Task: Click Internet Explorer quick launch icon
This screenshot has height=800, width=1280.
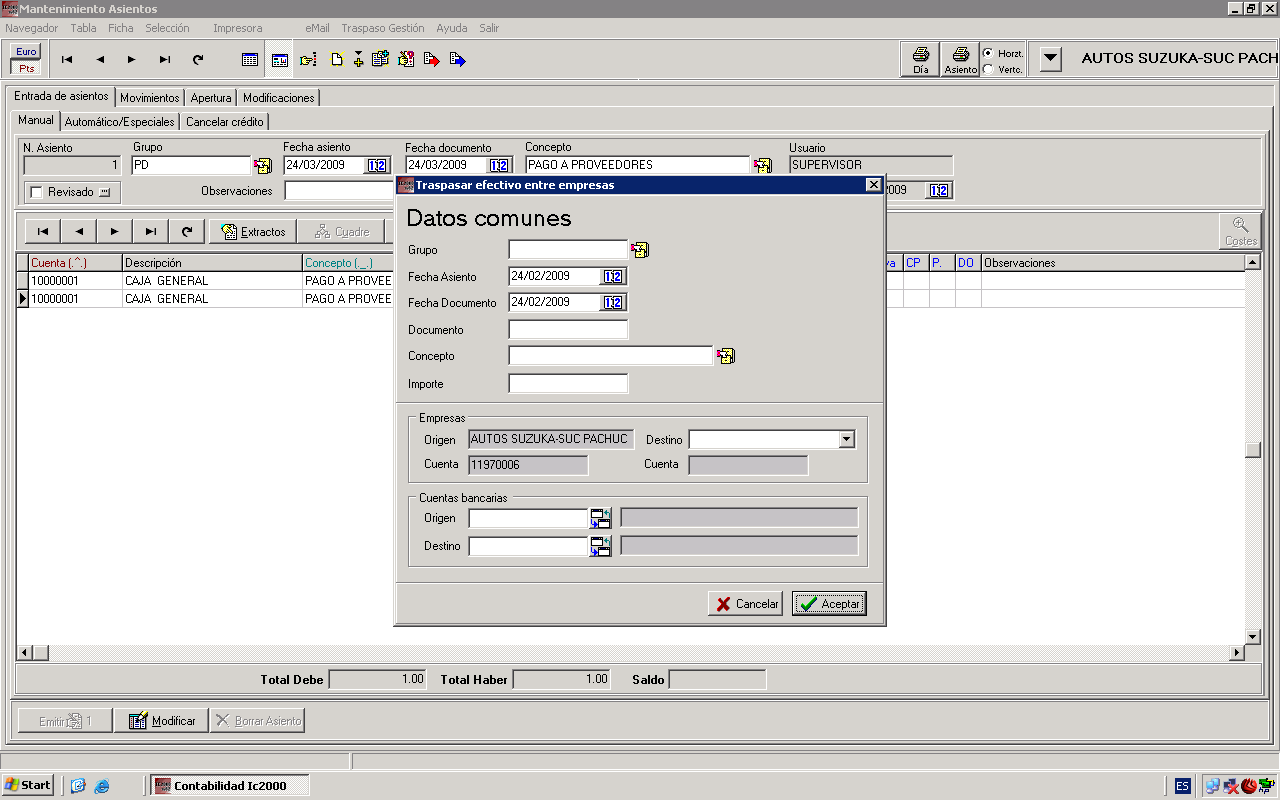Action: pos(102,786)
